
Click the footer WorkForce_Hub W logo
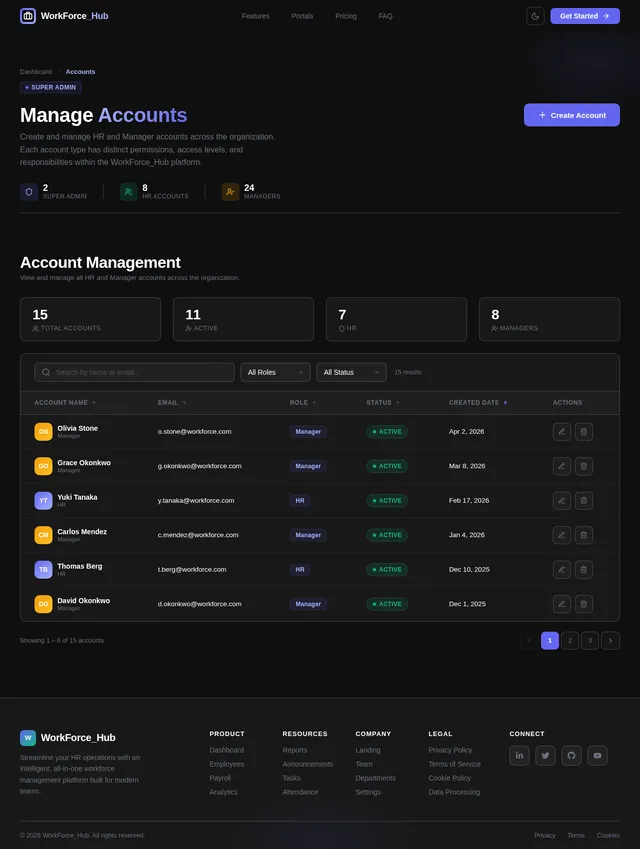[28, 737]
